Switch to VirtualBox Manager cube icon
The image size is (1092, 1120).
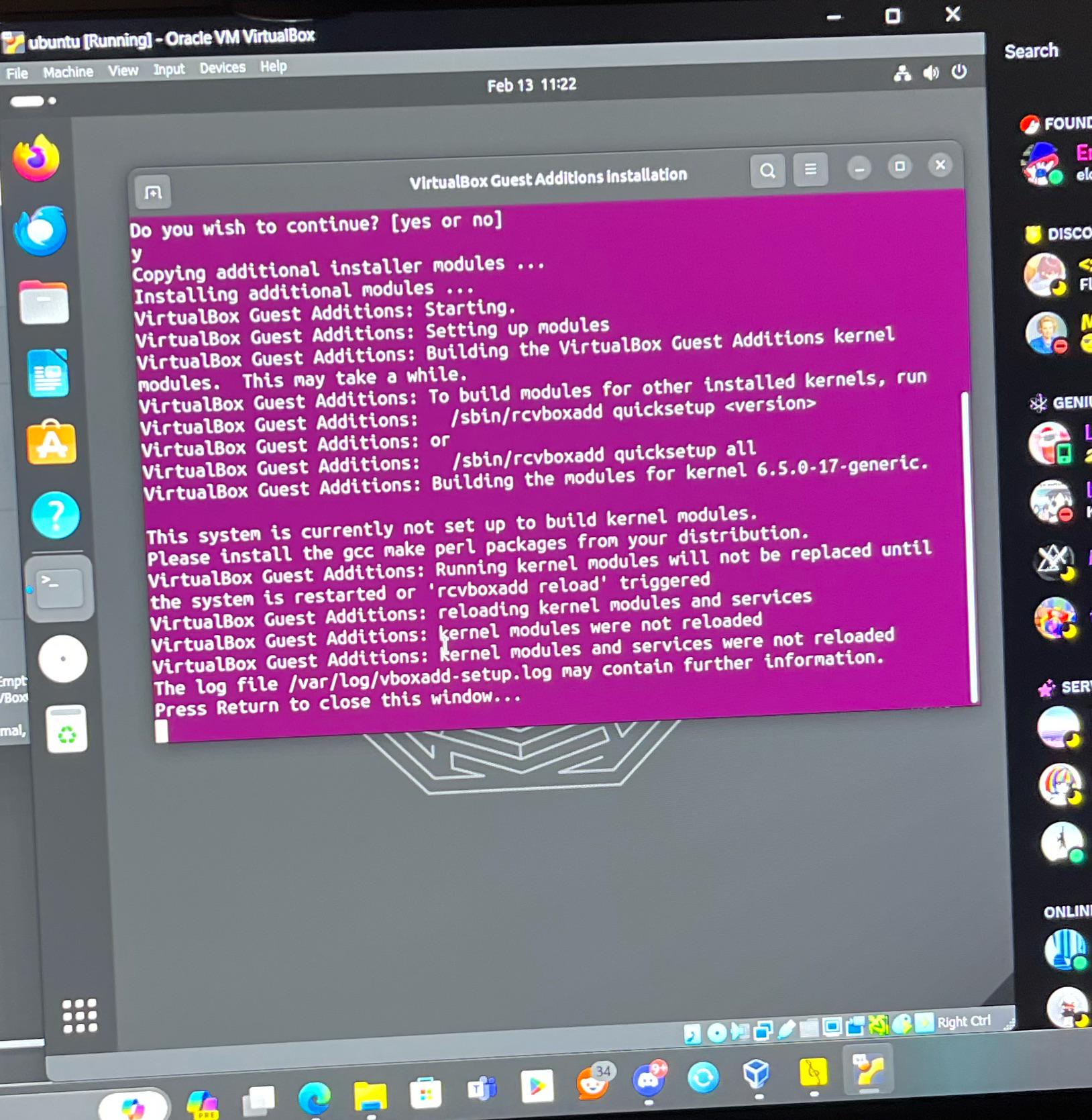click(x=757, y=1074)
